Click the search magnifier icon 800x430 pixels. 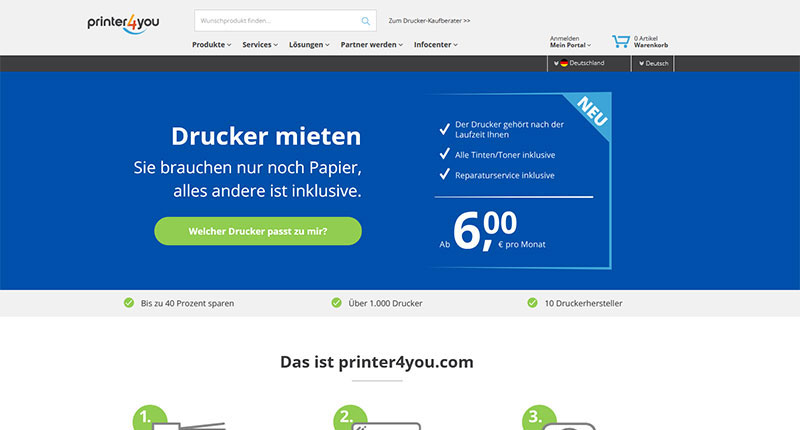[x=365, y=20]
